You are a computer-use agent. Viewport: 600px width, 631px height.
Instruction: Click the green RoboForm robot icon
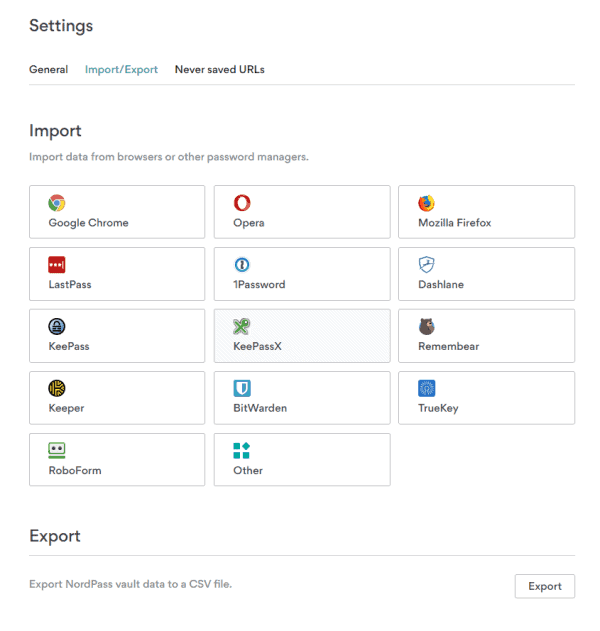click(x=57, y=450)
